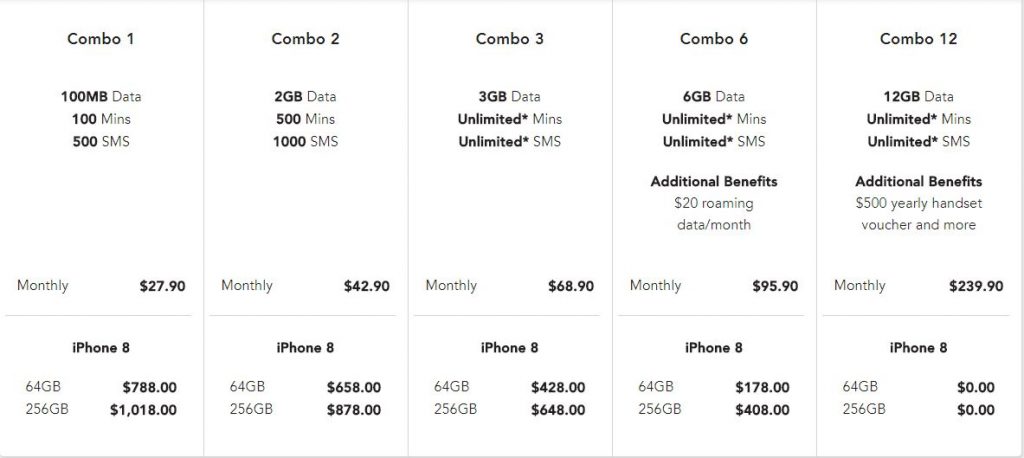The height and width of the screenshot is (458, 1024).
Task: Click the $658.00 handset price
Action: (x=353, y=387)
